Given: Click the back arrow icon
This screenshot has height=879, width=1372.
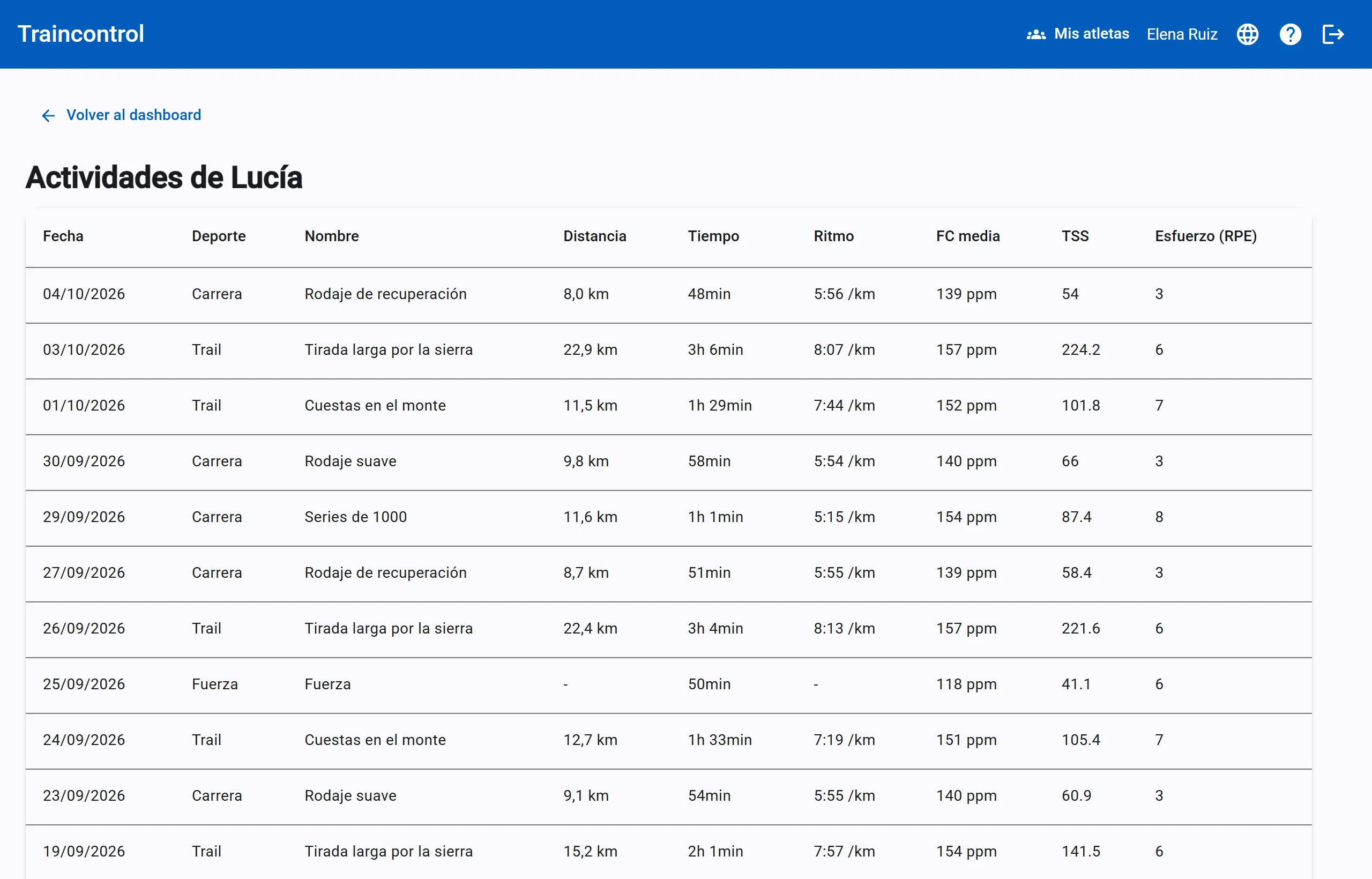Looking at the screenshot, I should click(49, 116).
